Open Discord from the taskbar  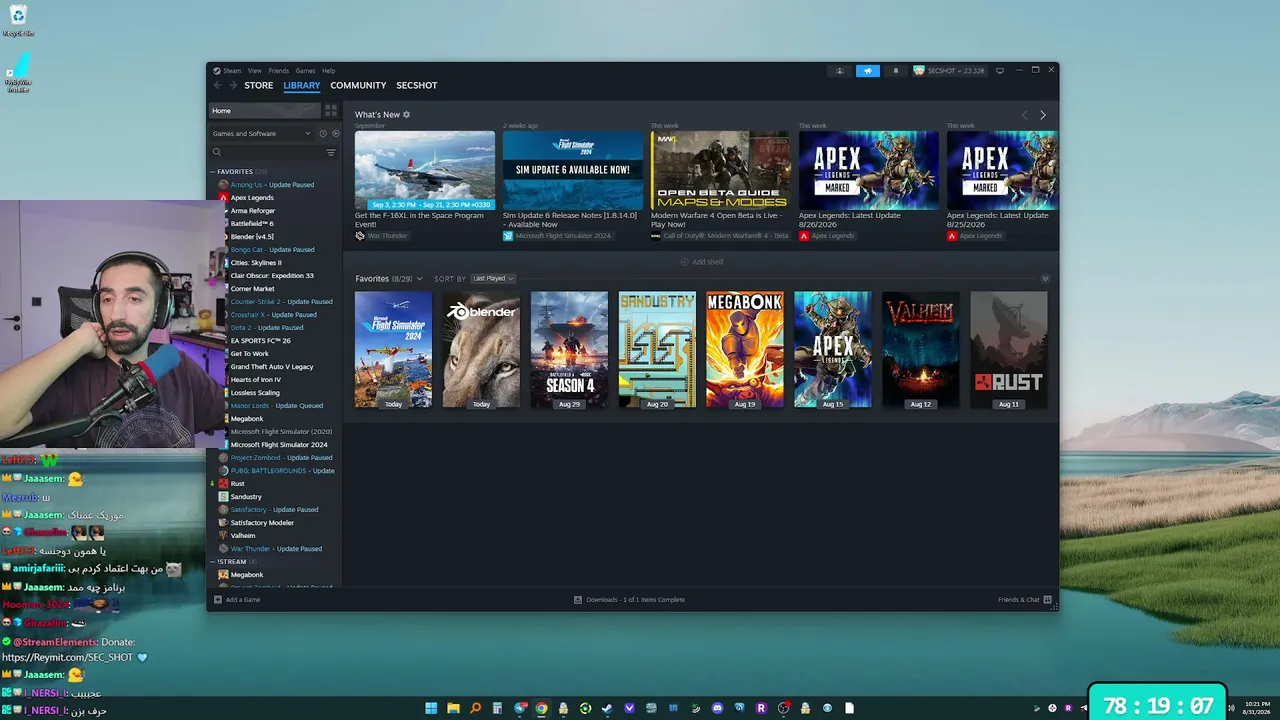(717, 708)
